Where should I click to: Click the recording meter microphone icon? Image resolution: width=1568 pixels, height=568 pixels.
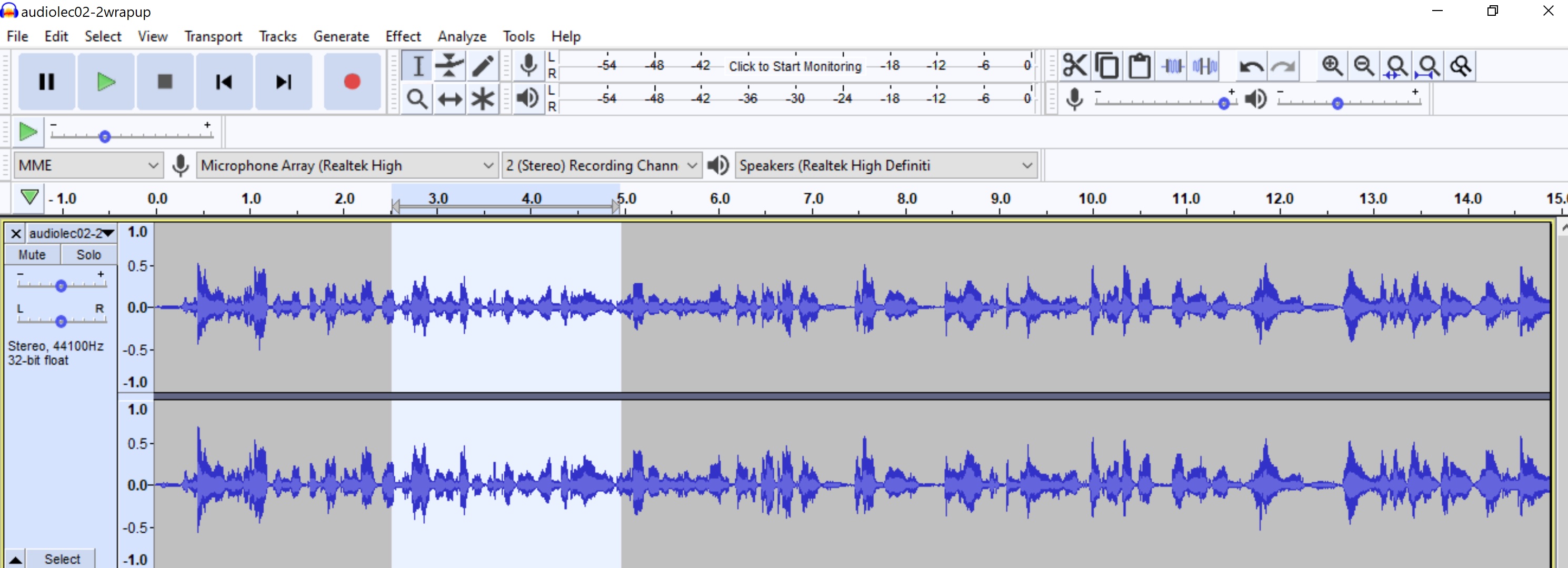pos(528,66)
